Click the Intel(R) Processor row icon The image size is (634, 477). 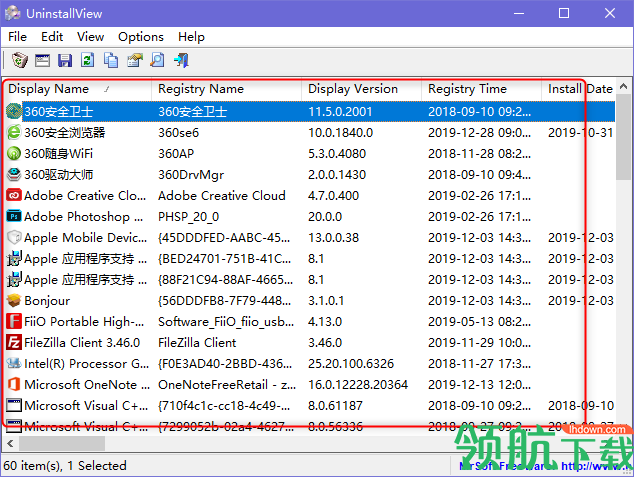[x=14, y=363]
